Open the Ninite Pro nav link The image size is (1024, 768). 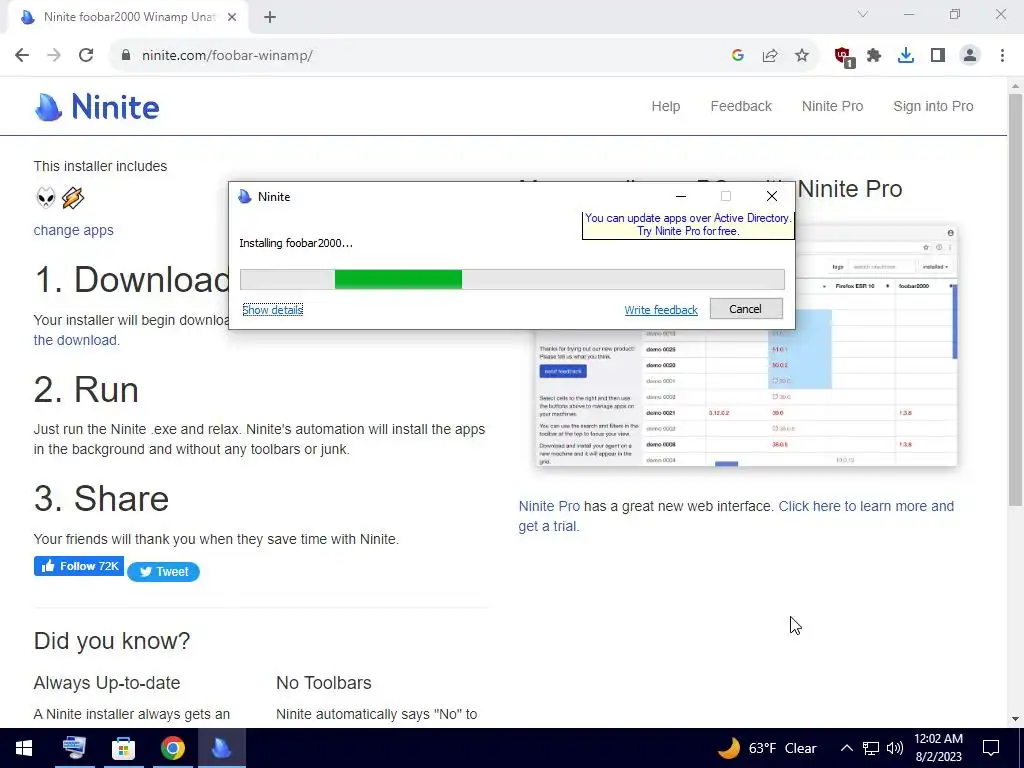[832, 106]
